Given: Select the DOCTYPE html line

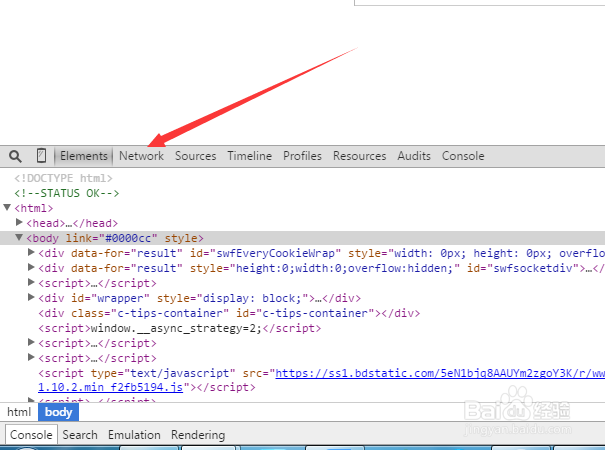Looking at the screenshot, I should pyautogui.click(x=63, y=178).
